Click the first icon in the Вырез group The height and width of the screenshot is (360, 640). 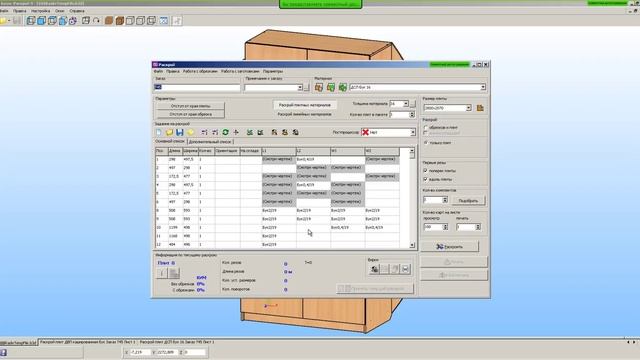click(x=374, y=269)
